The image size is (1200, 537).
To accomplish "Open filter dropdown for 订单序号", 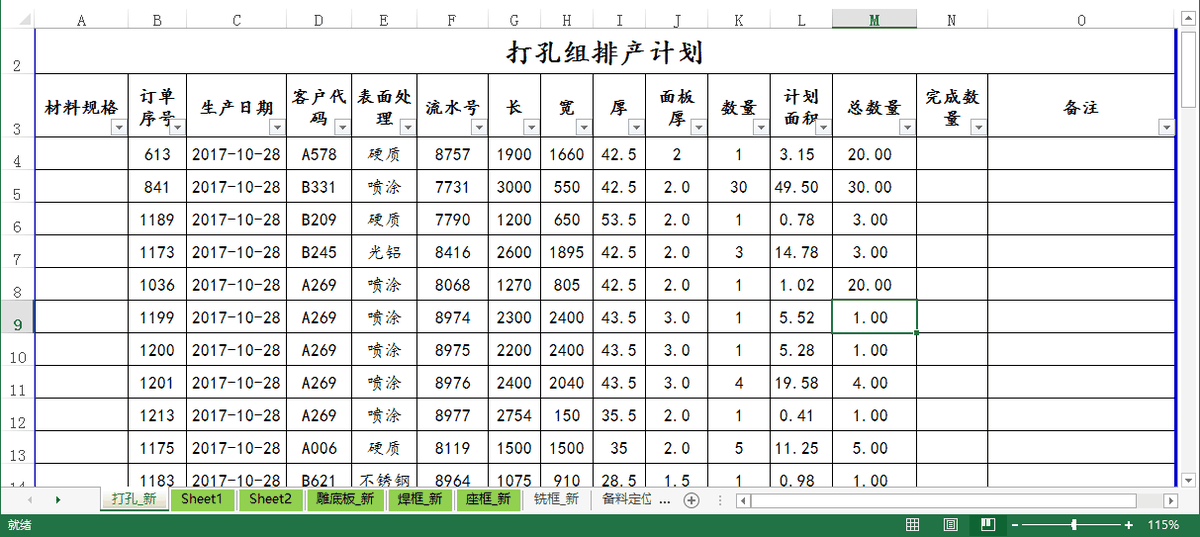I will point(177,127).
